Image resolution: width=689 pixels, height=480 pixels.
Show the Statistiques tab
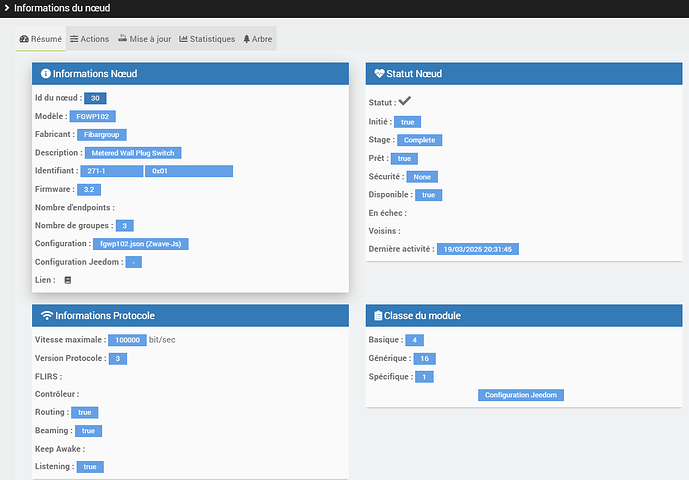[207, 39]
